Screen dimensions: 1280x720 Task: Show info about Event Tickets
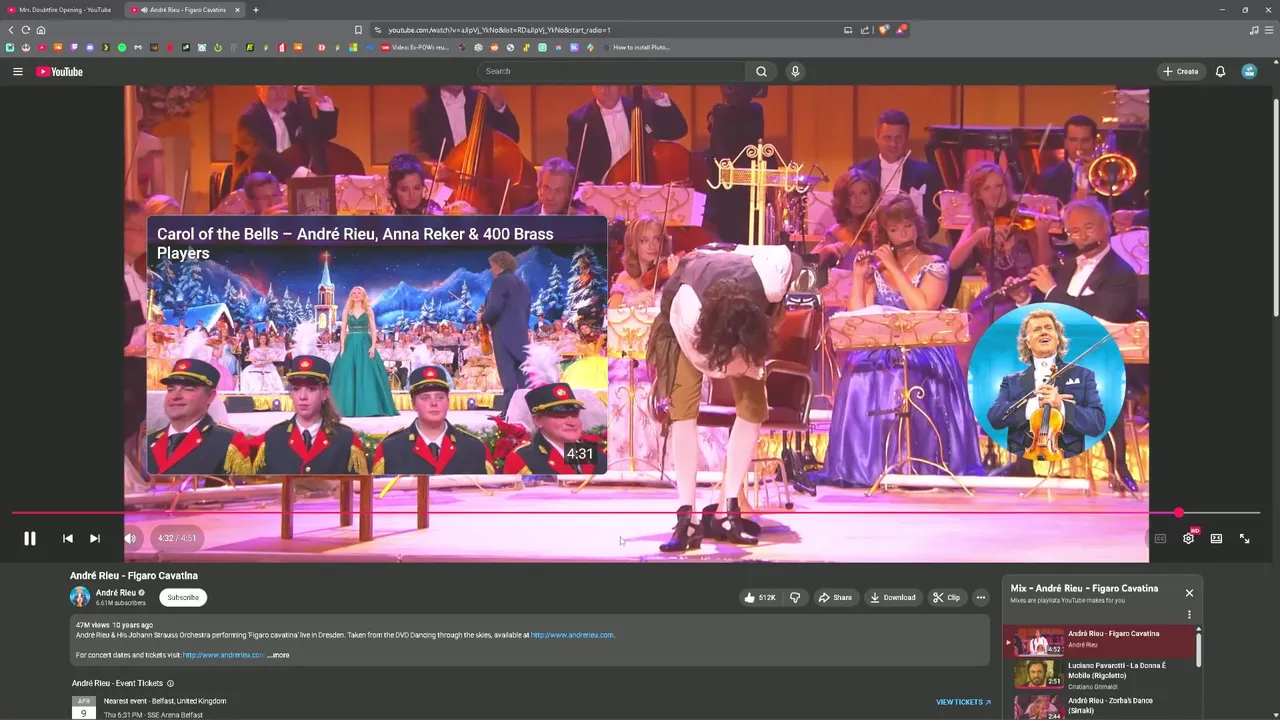coord(170,684)
